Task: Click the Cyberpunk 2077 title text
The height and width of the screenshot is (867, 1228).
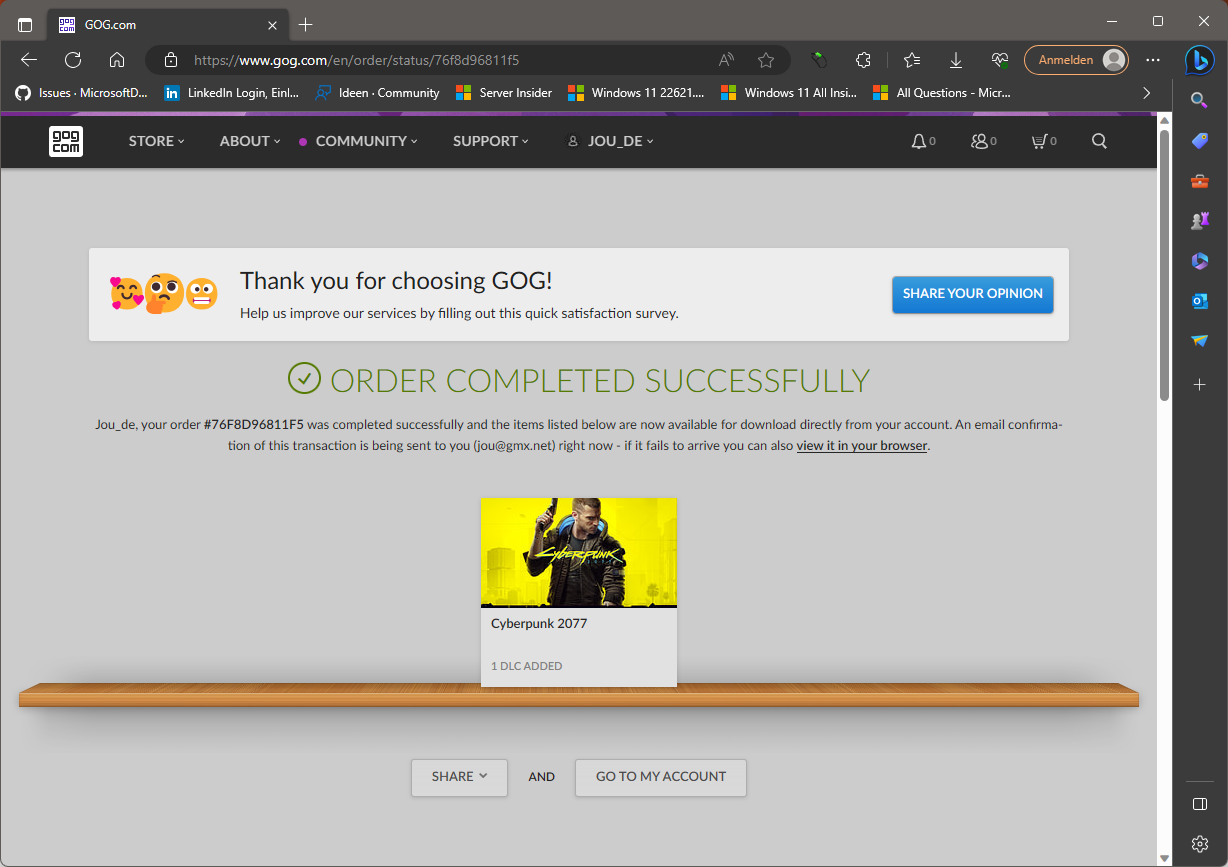Action: (539, 623)
